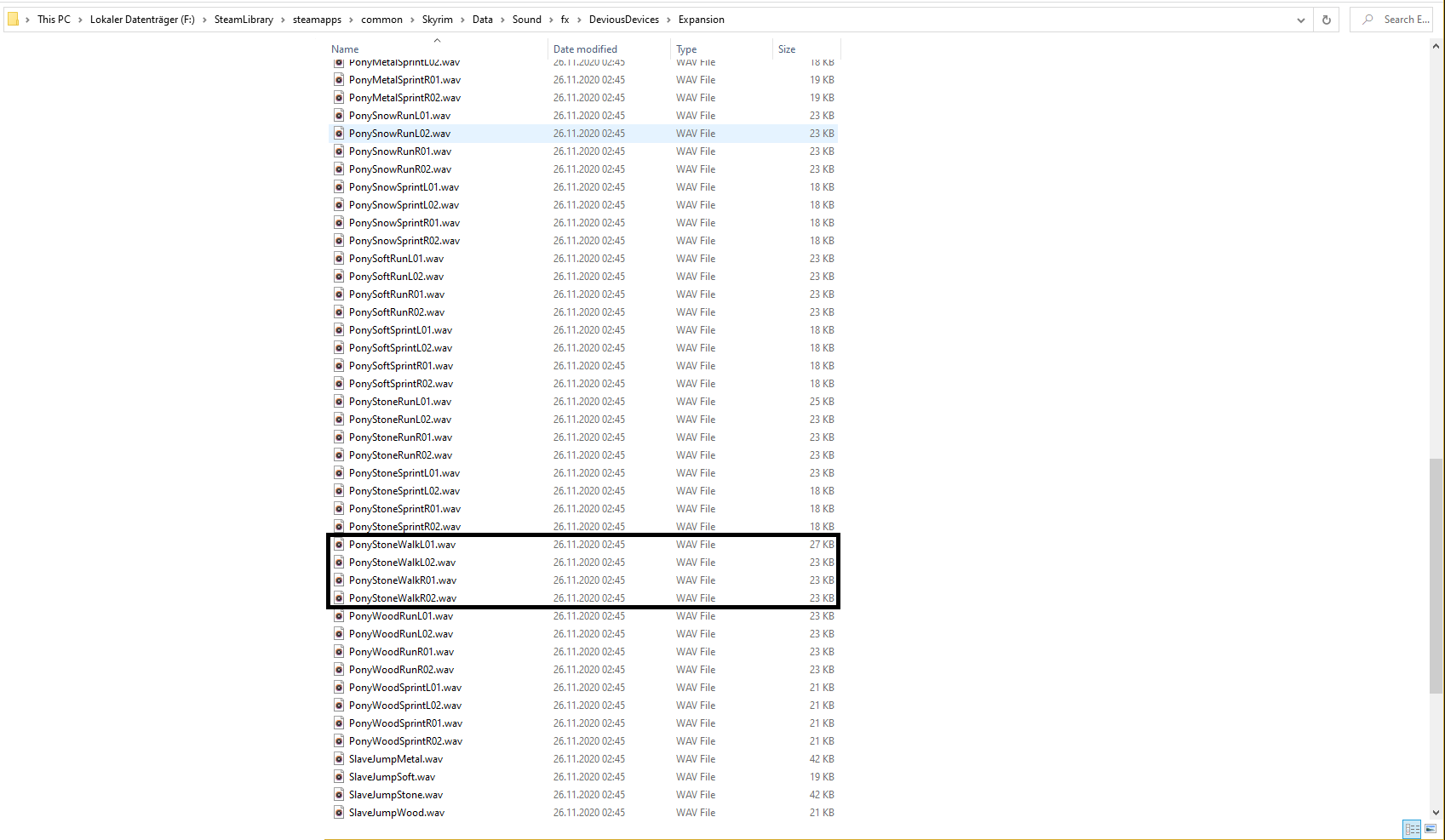Click the scroll up arrow of scrollbar

pos(1436,47)
